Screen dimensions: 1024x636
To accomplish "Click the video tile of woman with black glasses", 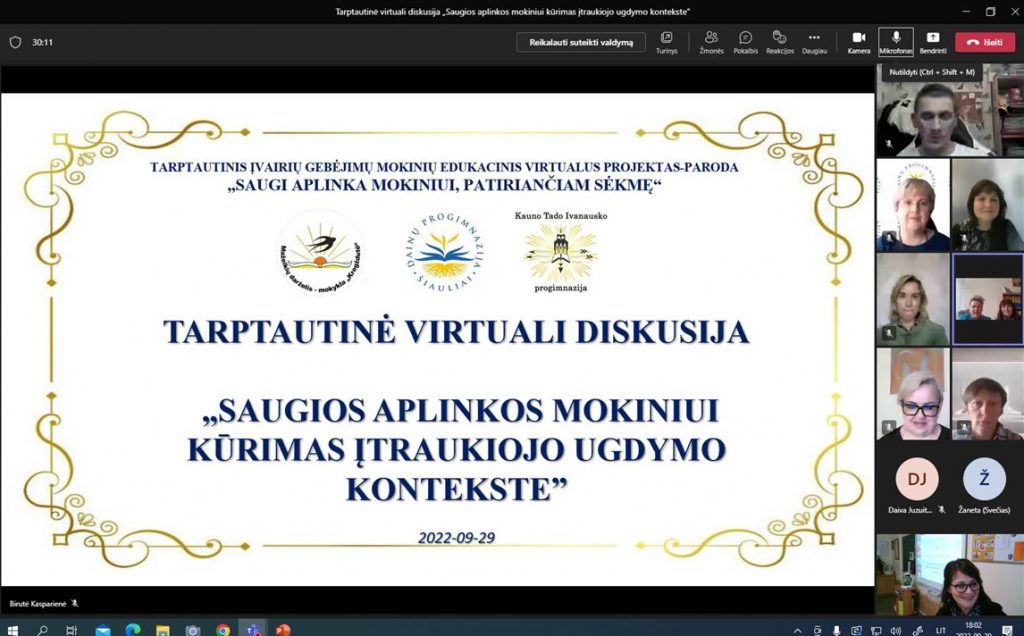I will tap(913, 394).
